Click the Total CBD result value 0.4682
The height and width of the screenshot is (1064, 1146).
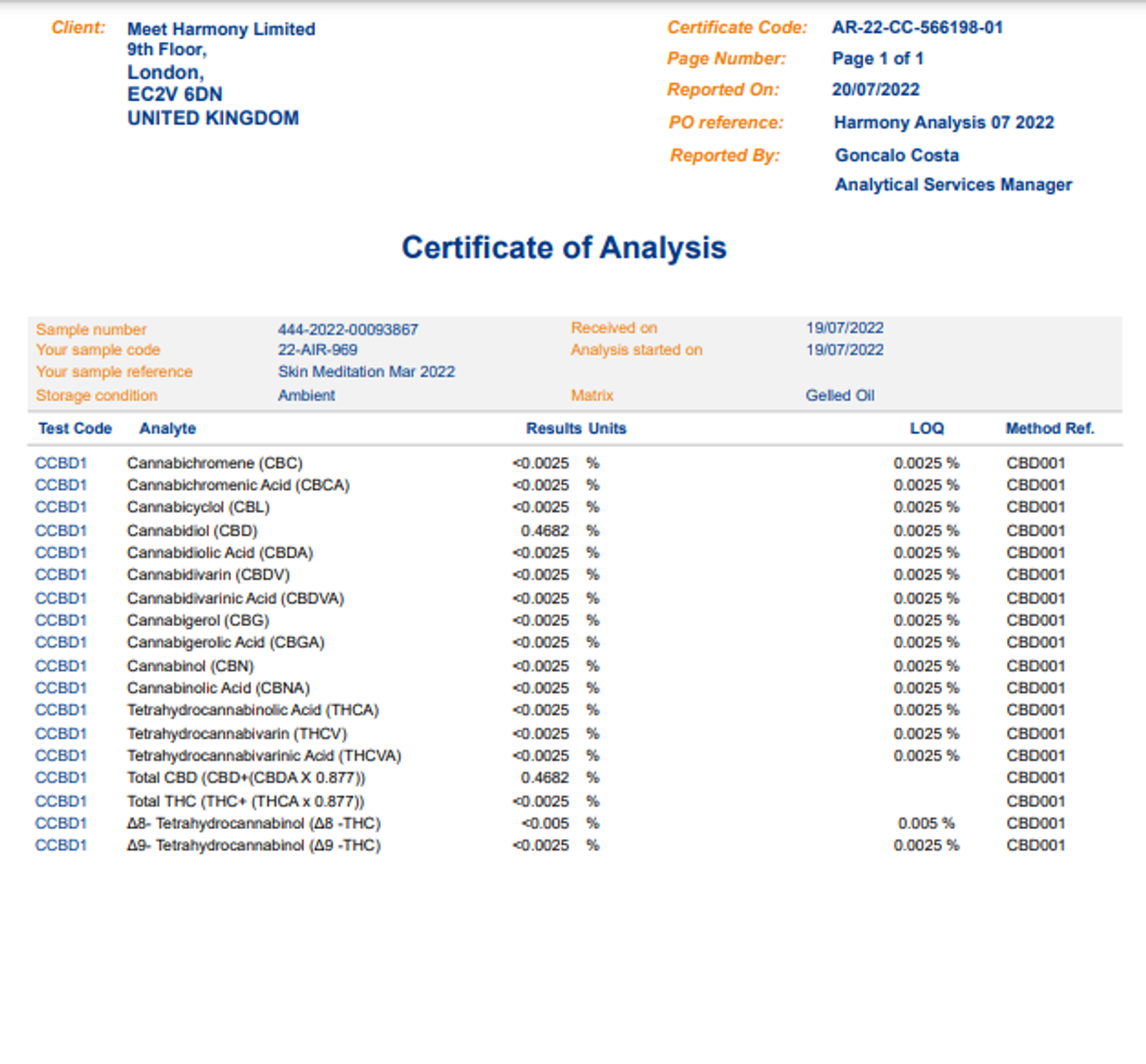coord(544,778)
